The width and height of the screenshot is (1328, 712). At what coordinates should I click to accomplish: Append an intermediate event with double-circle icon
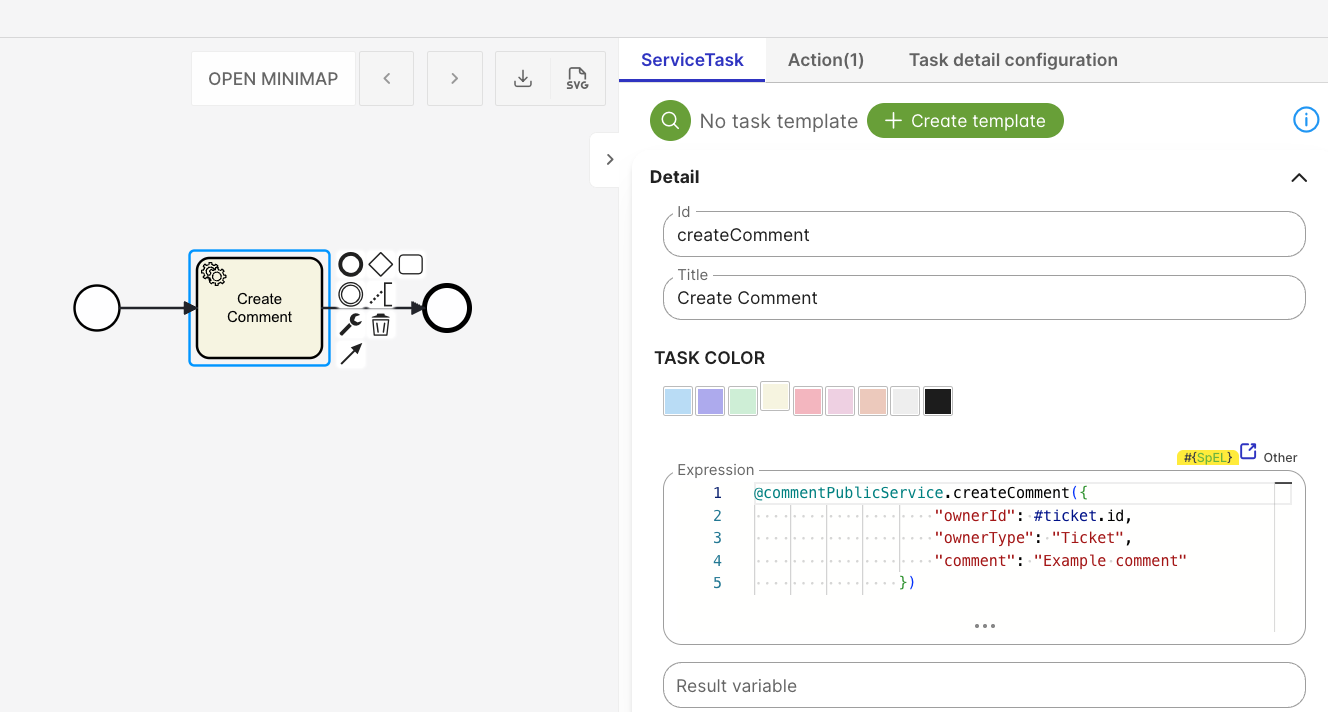tap(350, 295)
